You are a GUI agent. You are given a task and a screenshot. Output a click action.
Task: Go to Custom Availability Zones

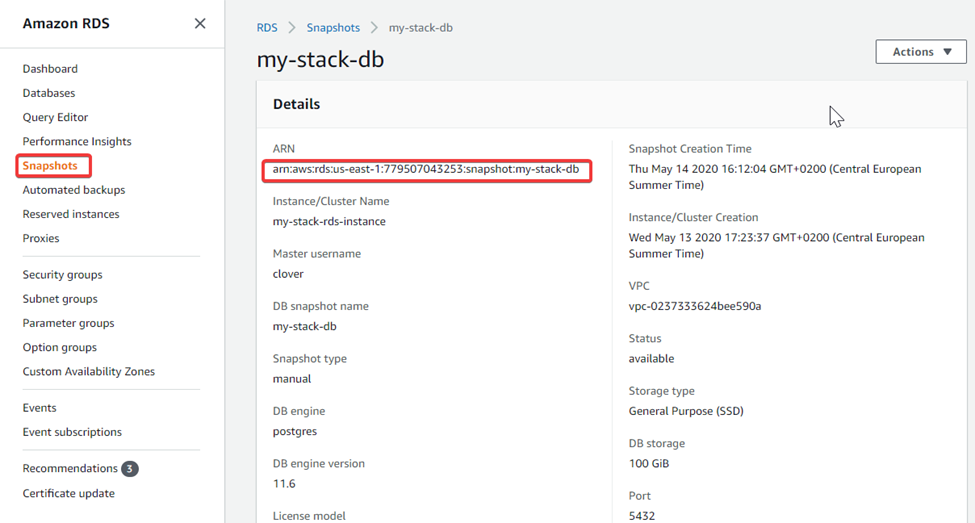(89, 371)
